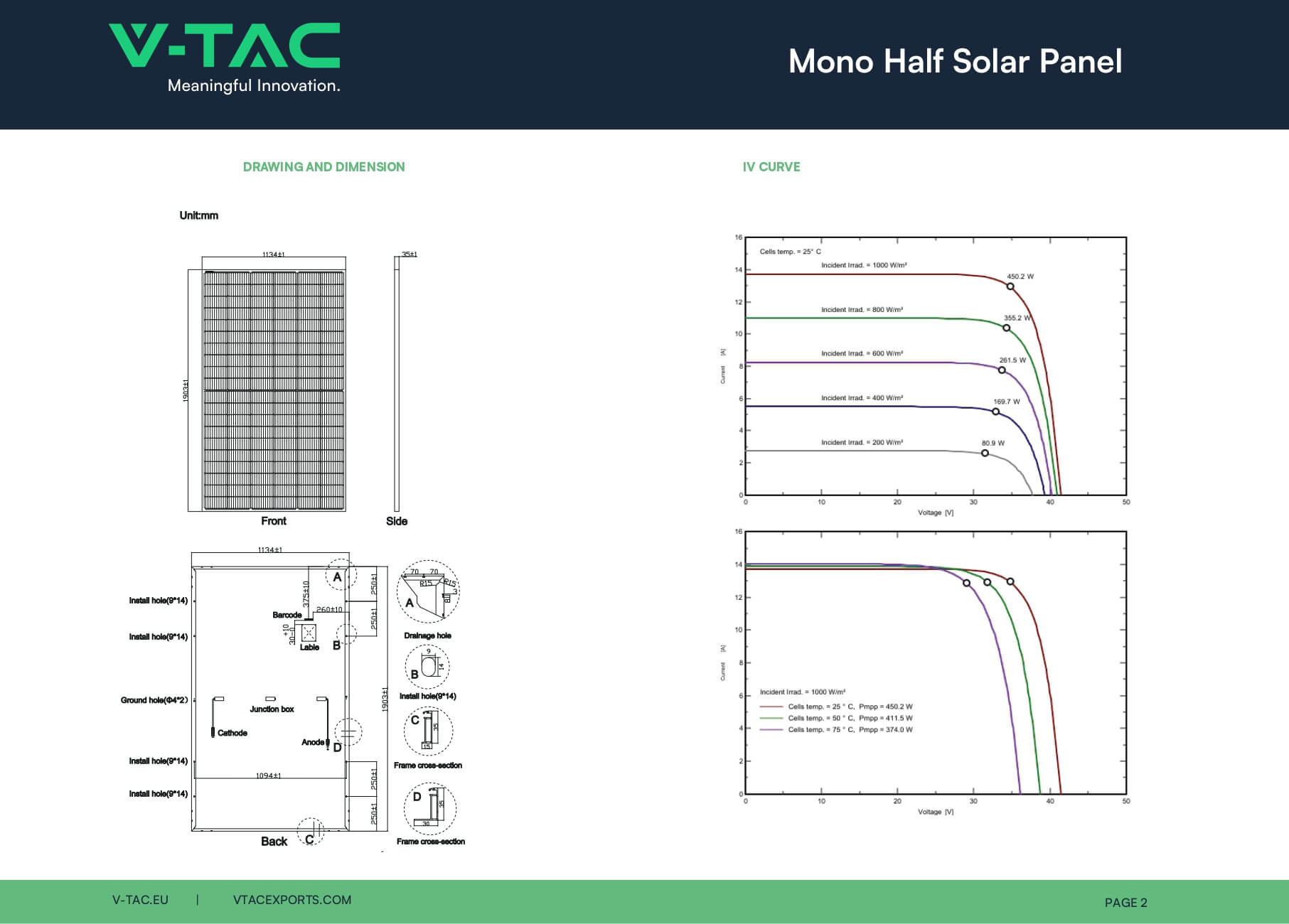Click the drainage hole detail circle A

click(x=428, y=593)
